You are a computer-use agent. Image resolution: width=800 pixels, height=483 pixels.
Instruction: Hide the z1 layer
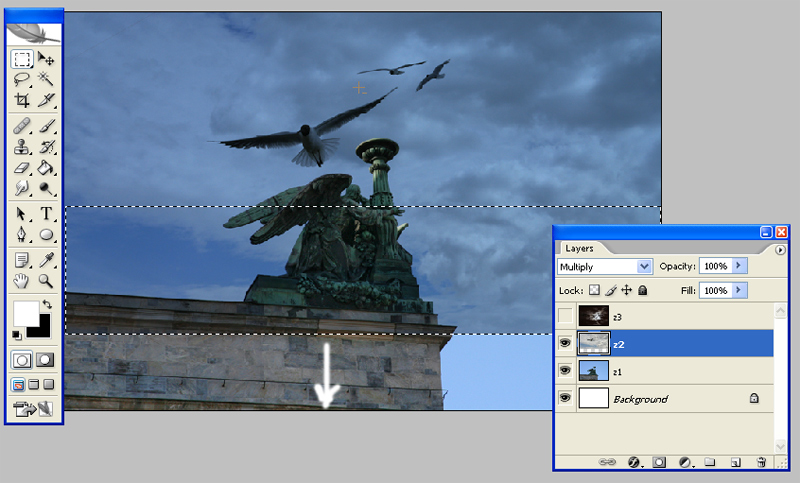[565, 371]
